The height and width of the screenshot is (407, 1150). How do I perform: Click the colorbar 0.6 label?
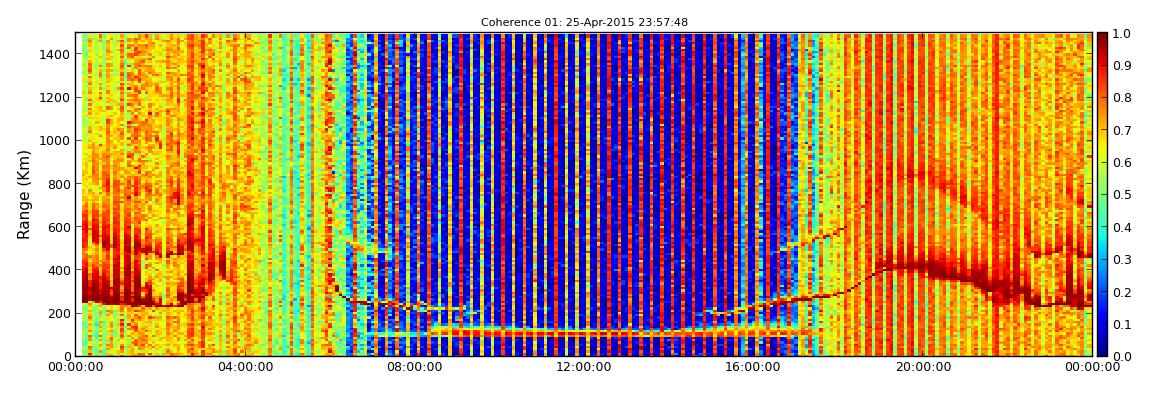click(x=1122, y=163)
